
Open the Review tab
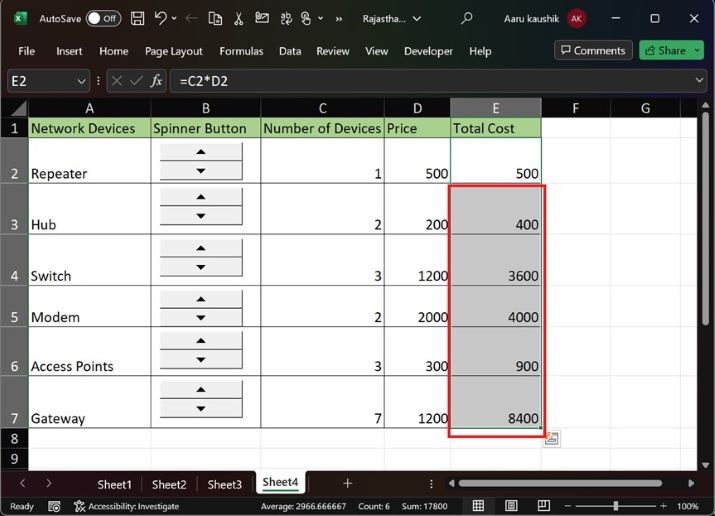point(333,51)
